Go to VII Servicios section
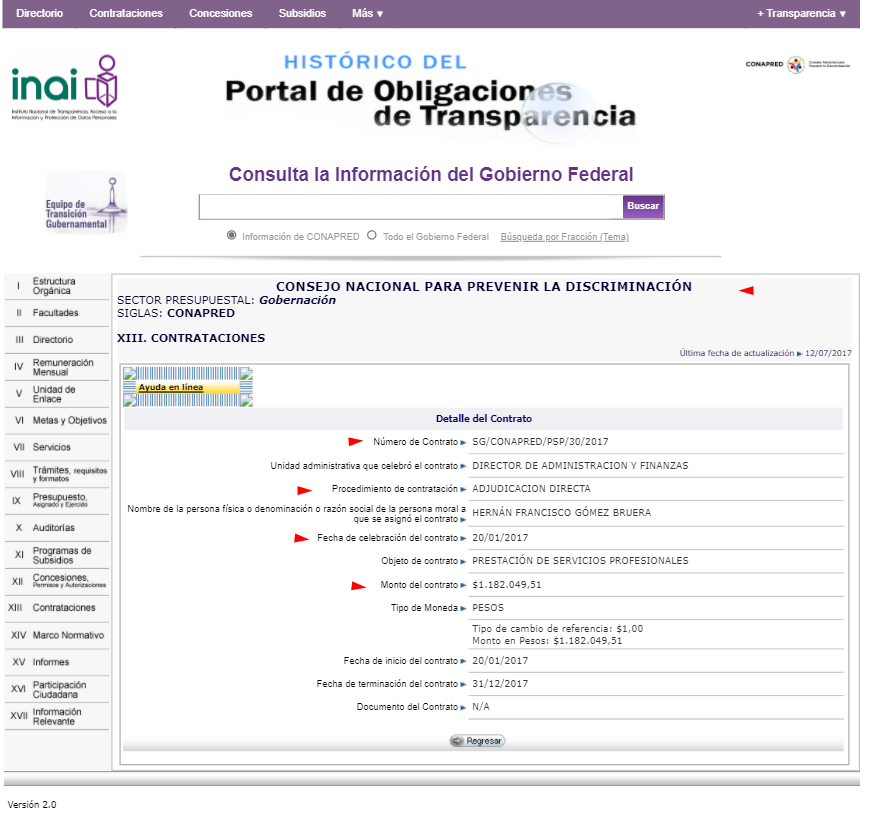The width and height of the screenshot is (877, 823). (56, 447)
